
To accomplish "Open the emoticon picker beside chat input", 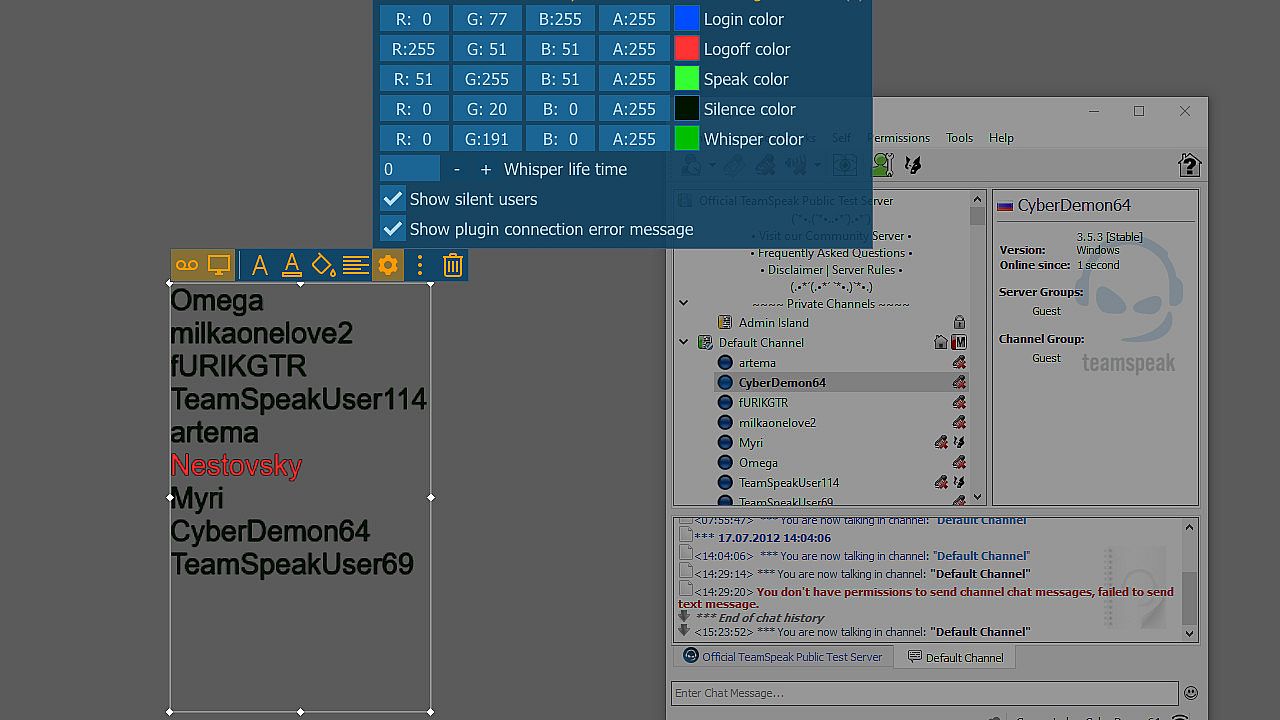I will tap(1190, 692).
